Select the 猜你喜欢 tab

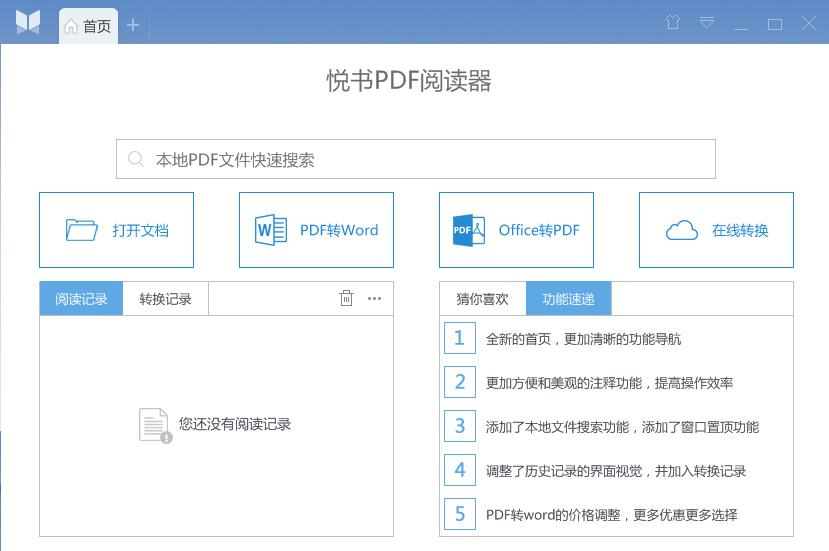482,299
